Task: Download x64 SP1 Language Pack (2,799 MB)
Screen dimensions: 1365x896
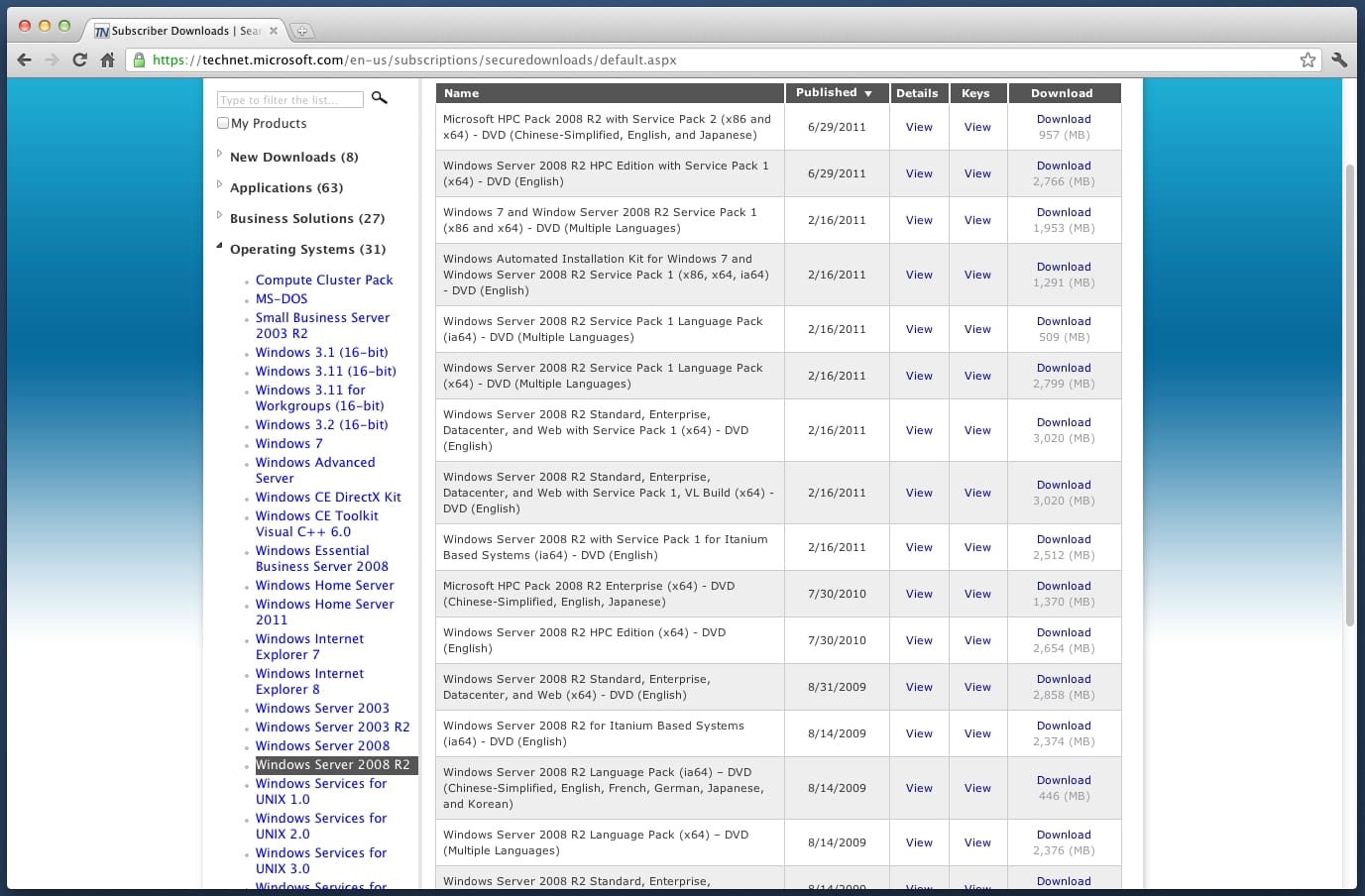Action: pos(1064,368)
